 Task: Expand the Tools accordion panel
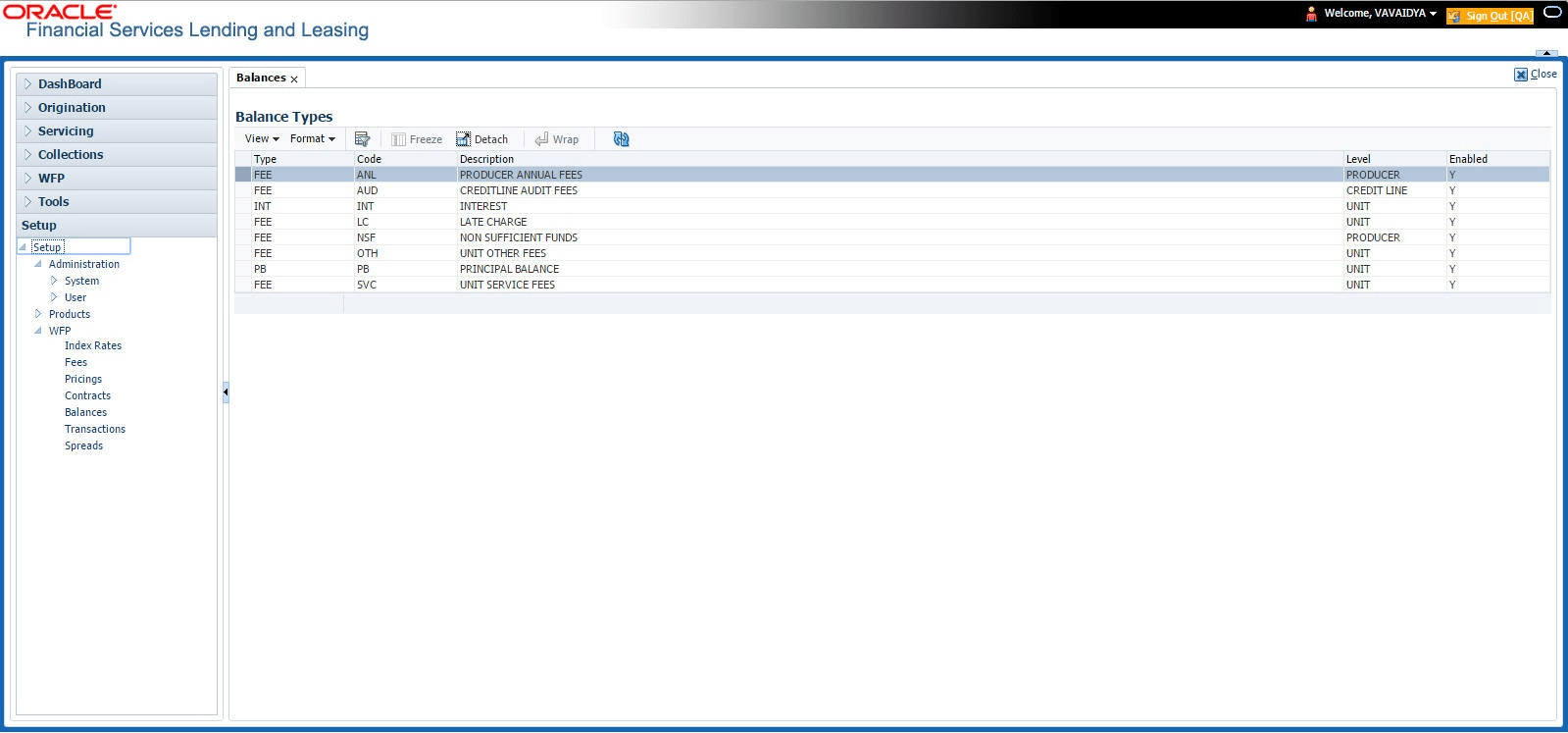[x=117, y=202]
